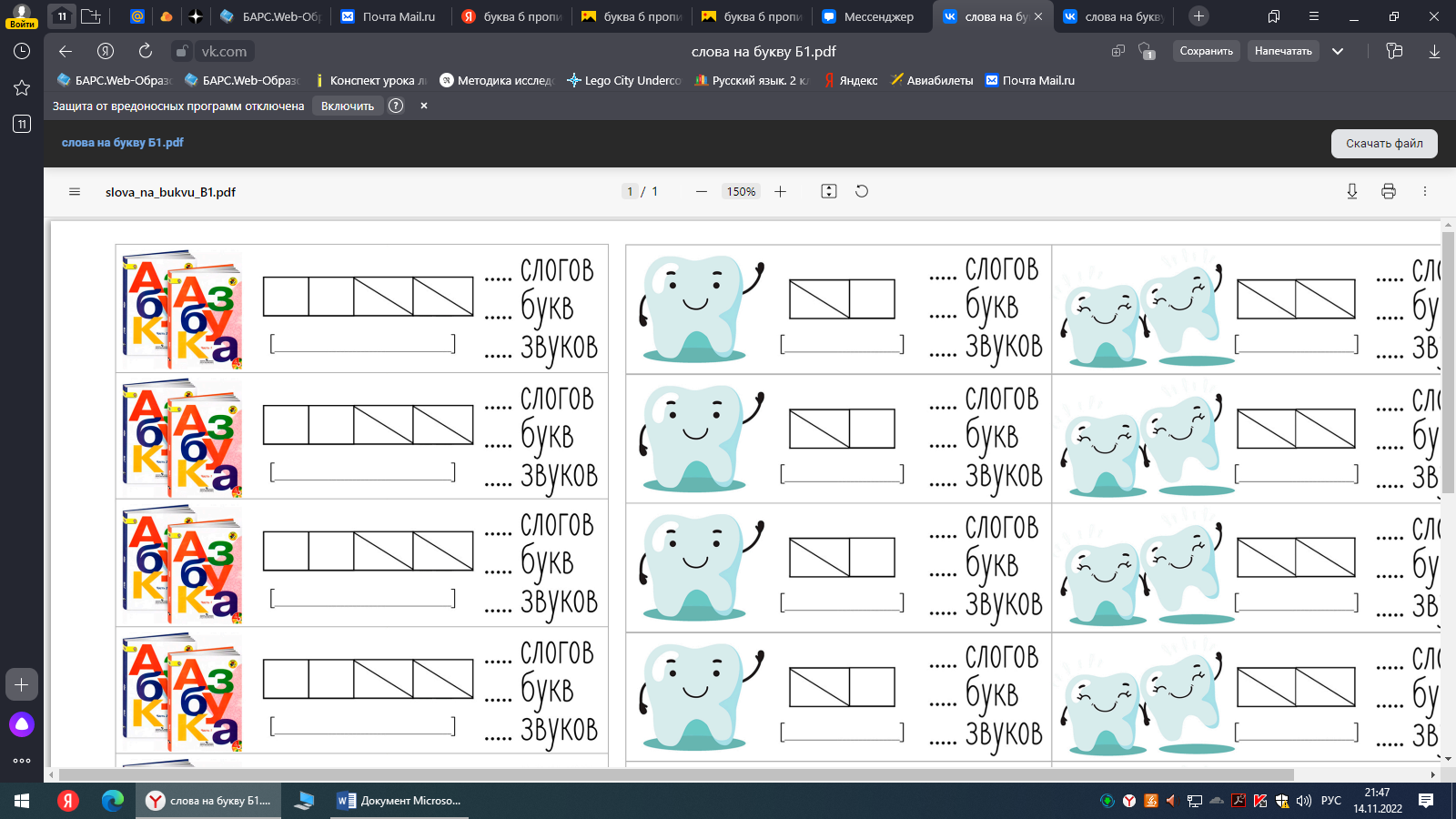1456x819 pixels.
Task: Open a new tab with plus
Action: 1198,16
